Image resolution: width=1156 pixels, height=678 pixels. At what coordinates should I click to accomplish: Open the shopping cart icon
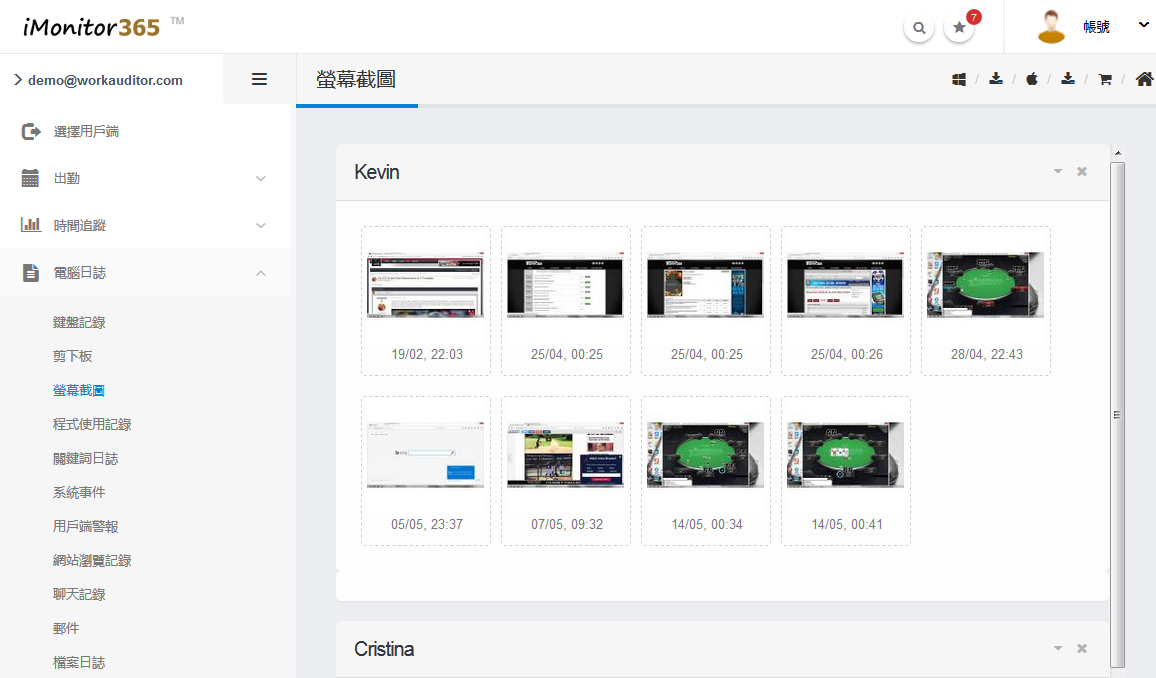1105,80
